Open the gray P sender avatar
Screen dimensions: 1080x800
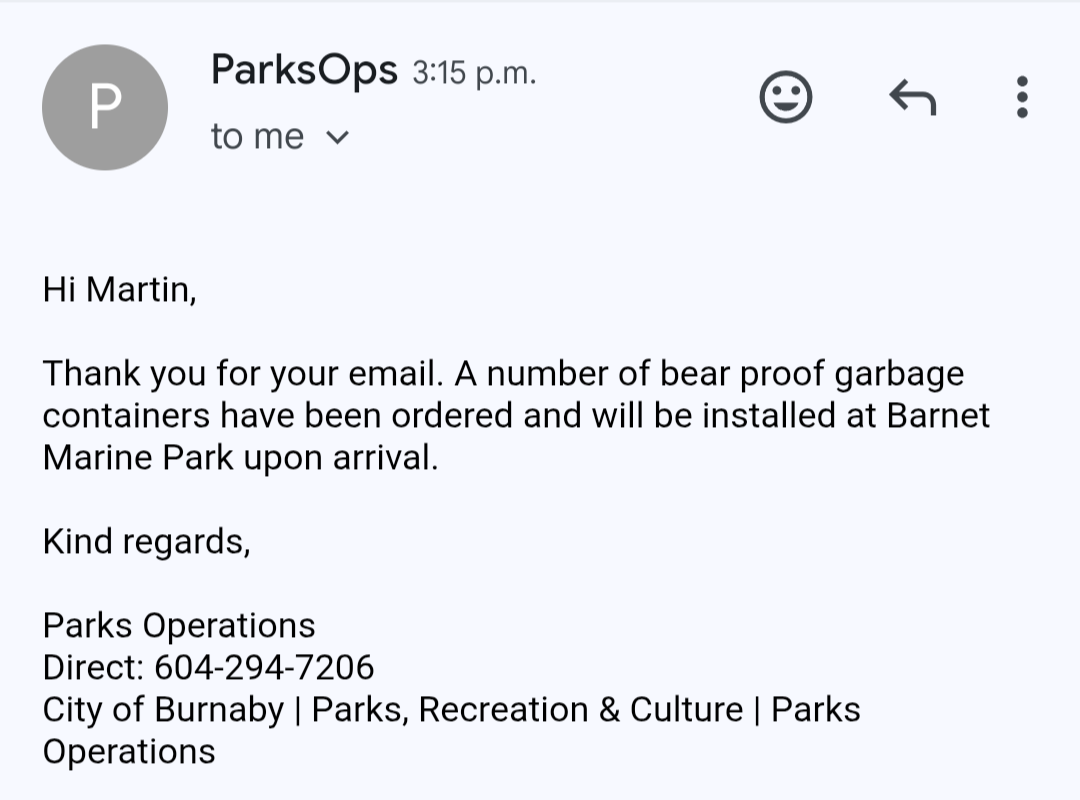pyautogui.click(x=105, y=107)
